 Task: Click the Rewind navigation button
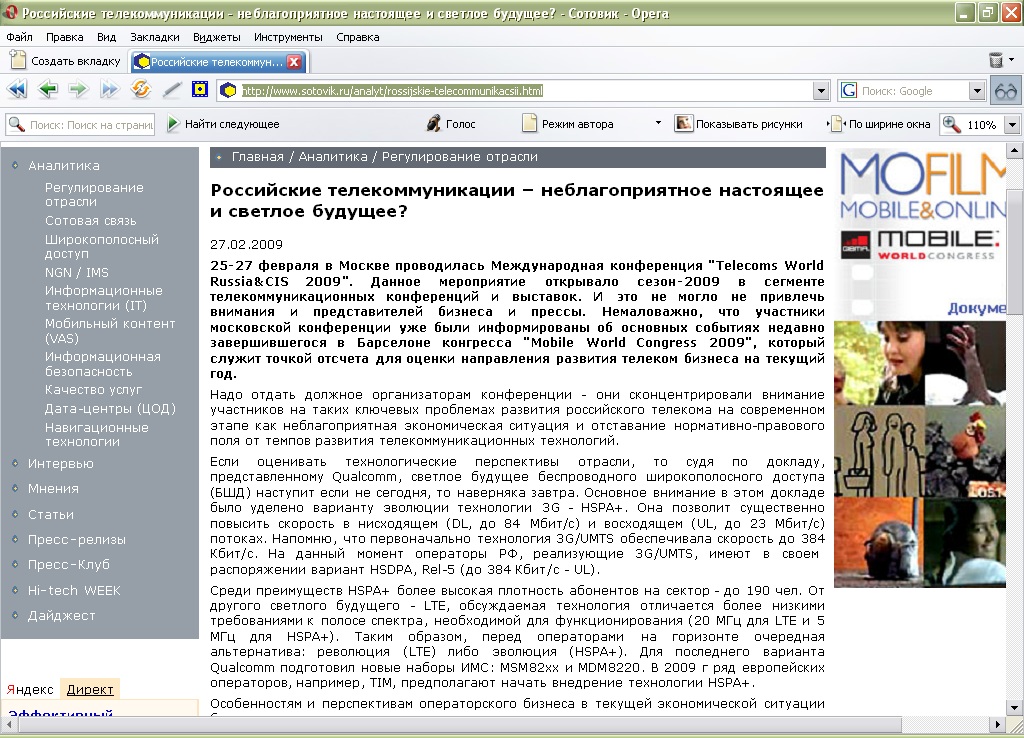tap(17, 89)
